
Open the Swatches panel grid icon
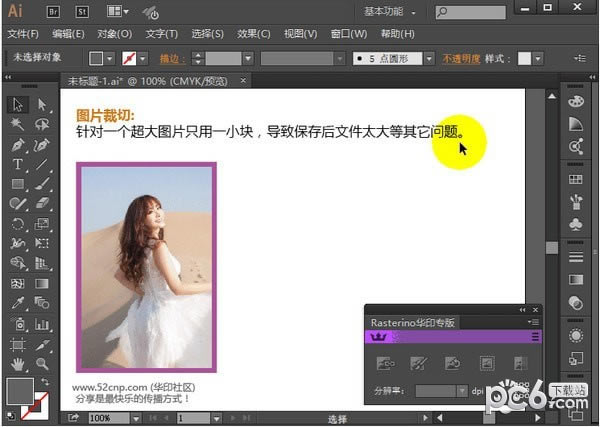point(576,179)
